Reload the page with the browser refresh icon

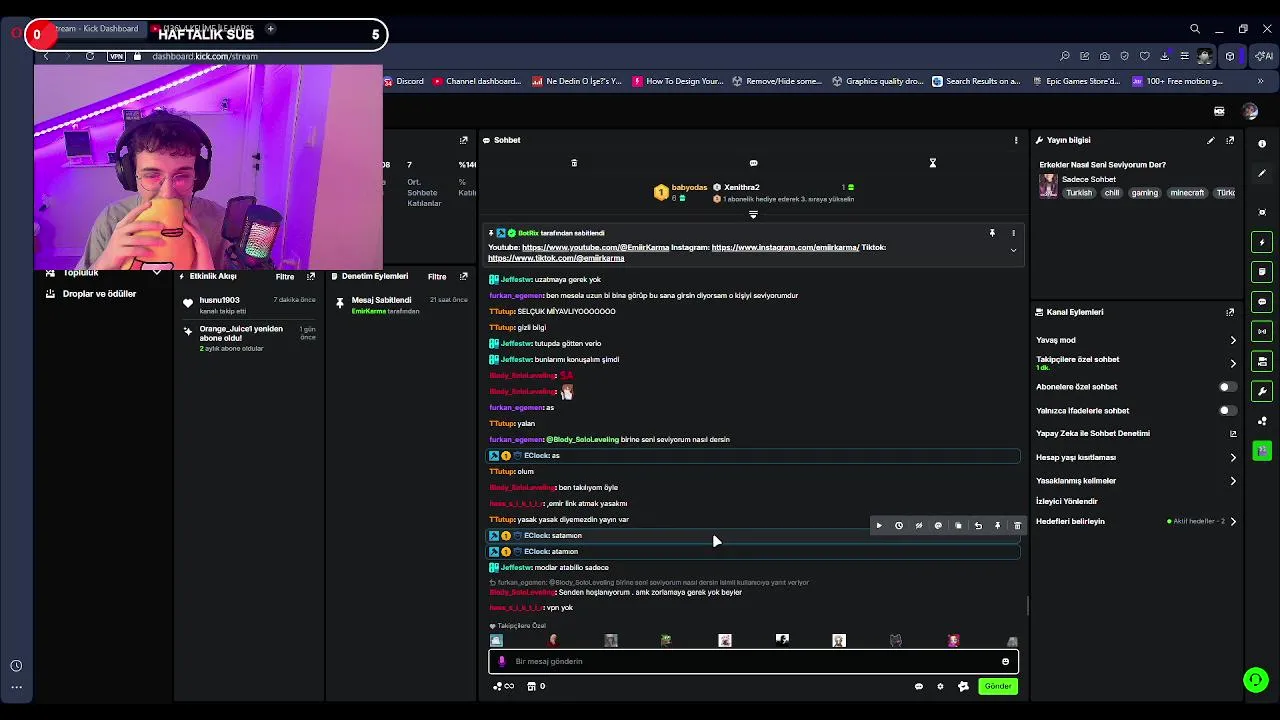[90, 56]
